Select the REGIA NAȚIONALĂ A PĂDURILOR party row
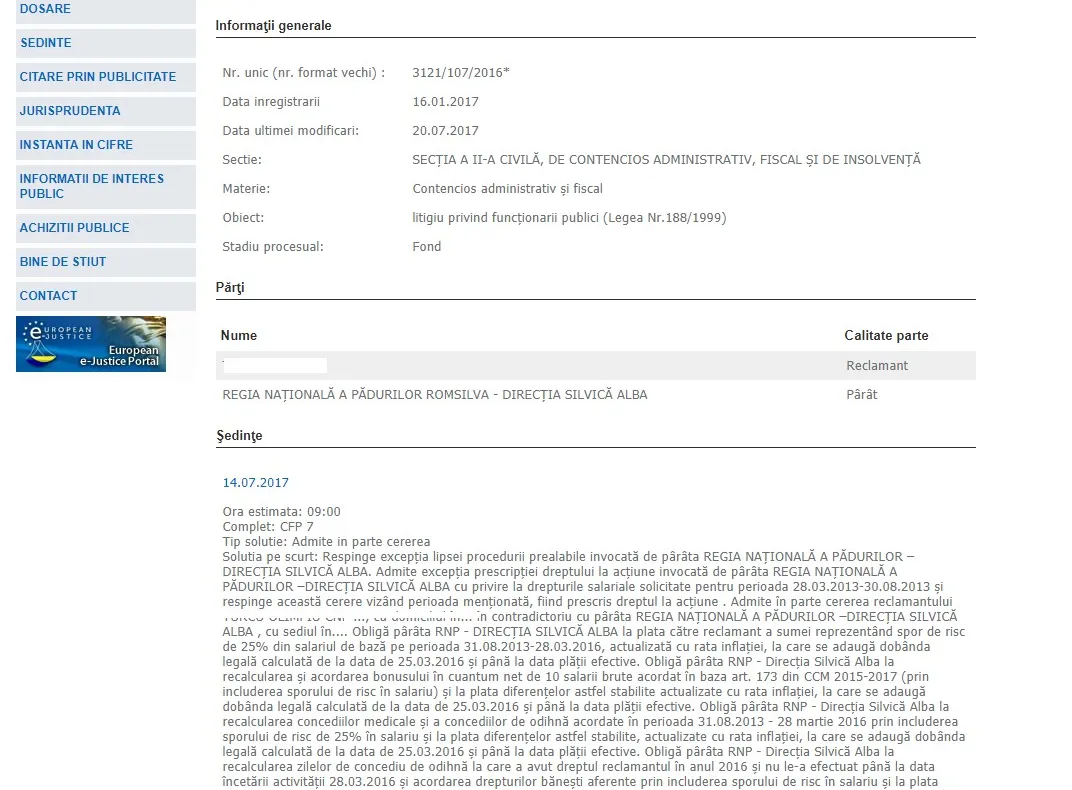 click(595, 394)
